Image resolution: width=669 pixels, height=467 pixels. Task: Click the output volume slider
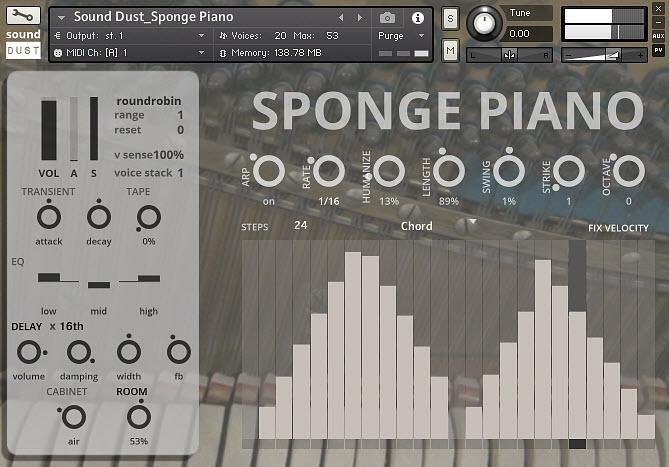(x=604, y=55)
